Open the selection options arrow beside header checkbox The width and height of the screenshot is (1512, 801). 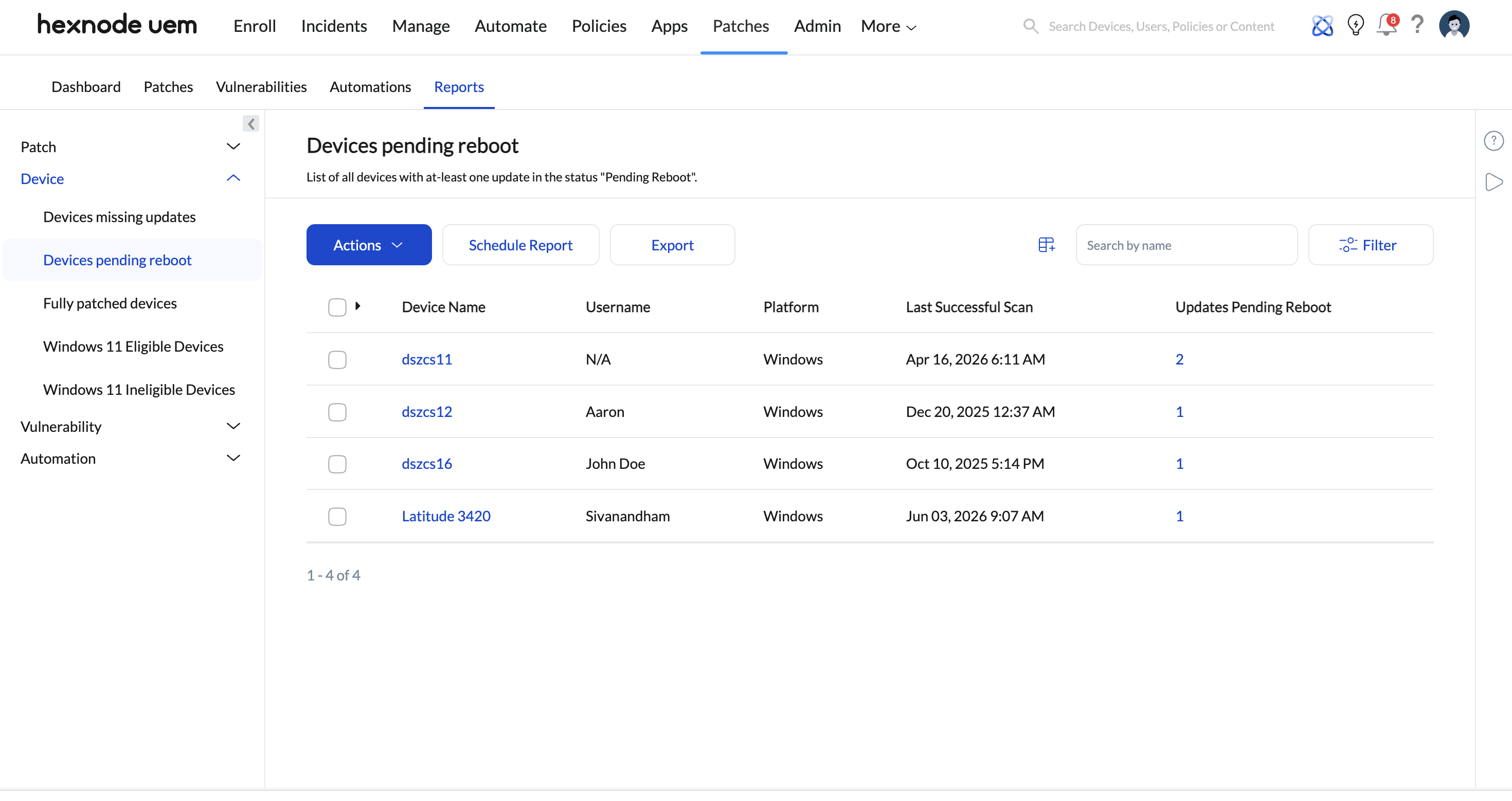[357, 306]
